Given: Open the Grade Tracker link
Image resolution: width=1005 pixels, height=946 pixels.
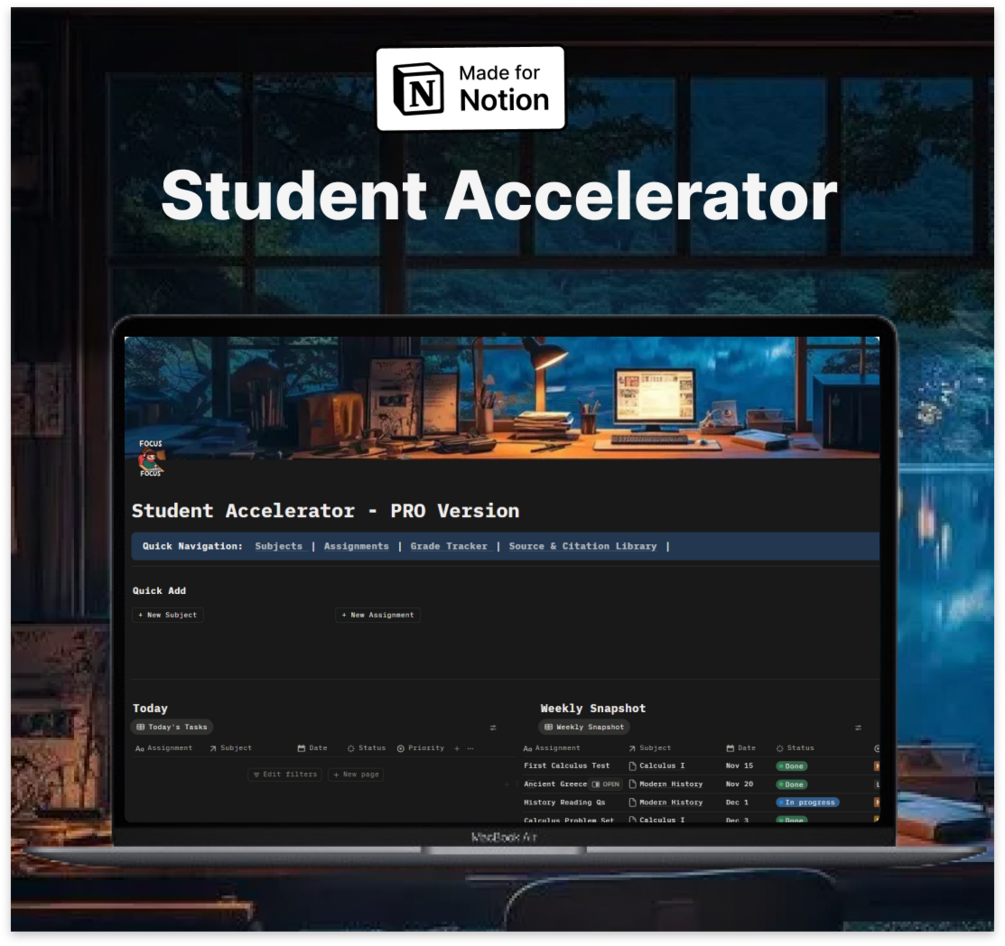Looking at the screenshot, I should (x=447, y=546).
